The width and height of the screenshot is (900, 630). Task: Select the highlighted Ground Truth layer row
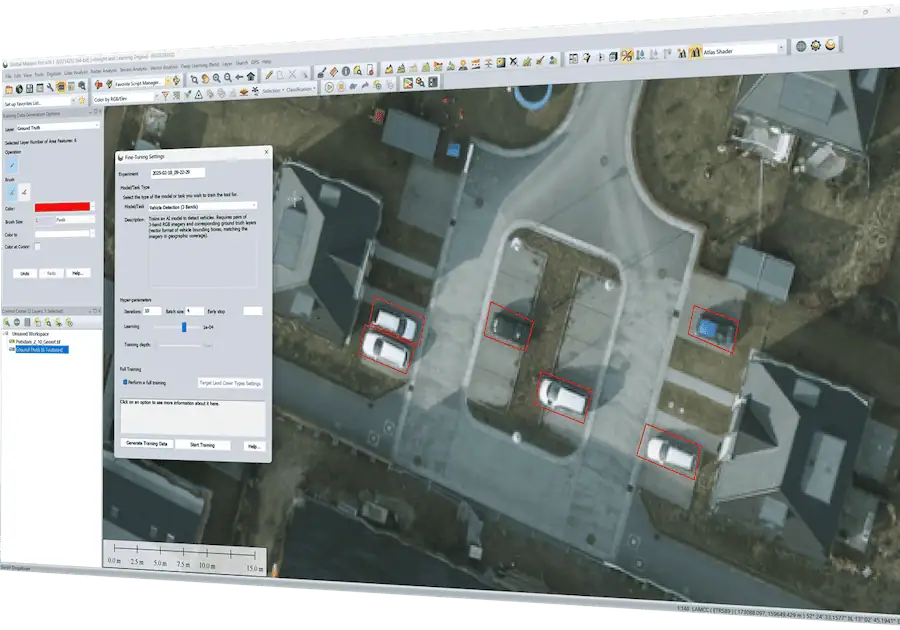[x=41, y=349]
